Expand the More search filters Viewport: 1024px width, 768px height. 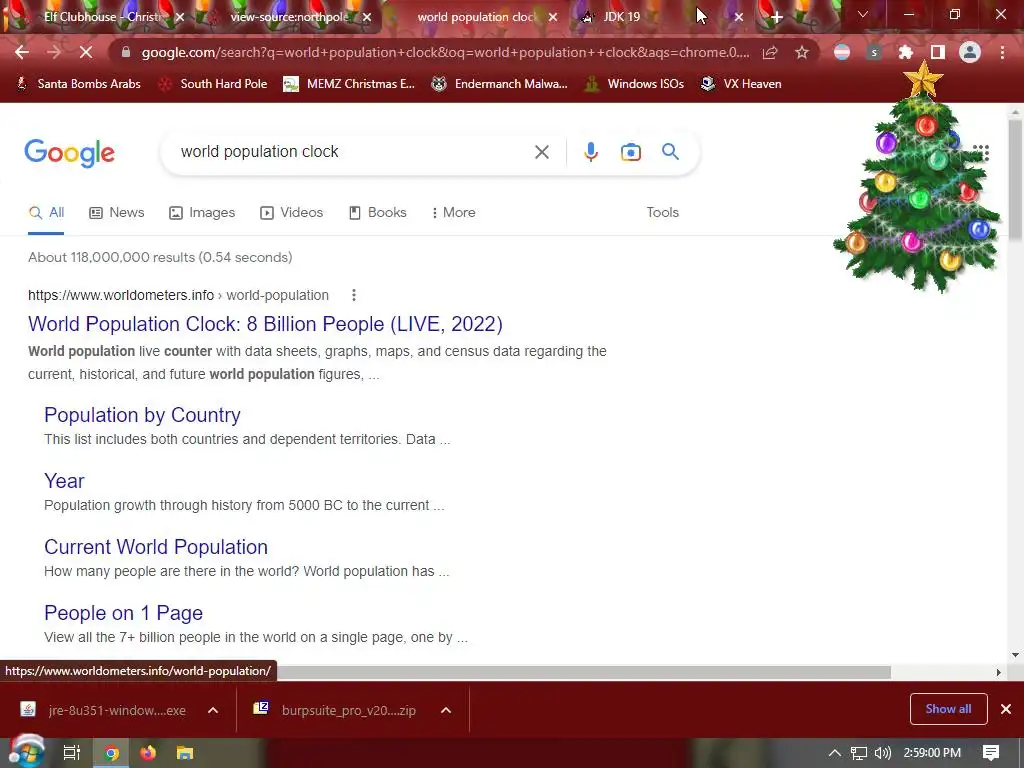coord(453,212)
